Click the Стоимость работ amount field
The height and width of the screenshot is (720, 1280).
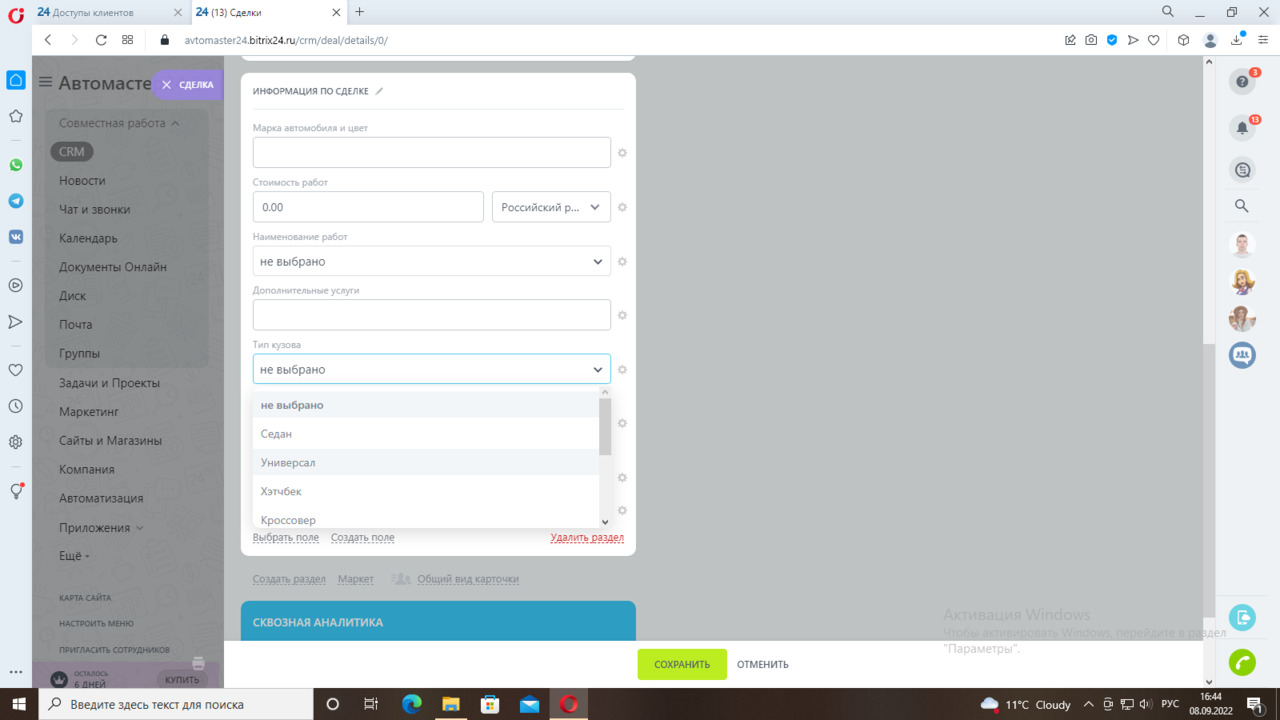368,207
